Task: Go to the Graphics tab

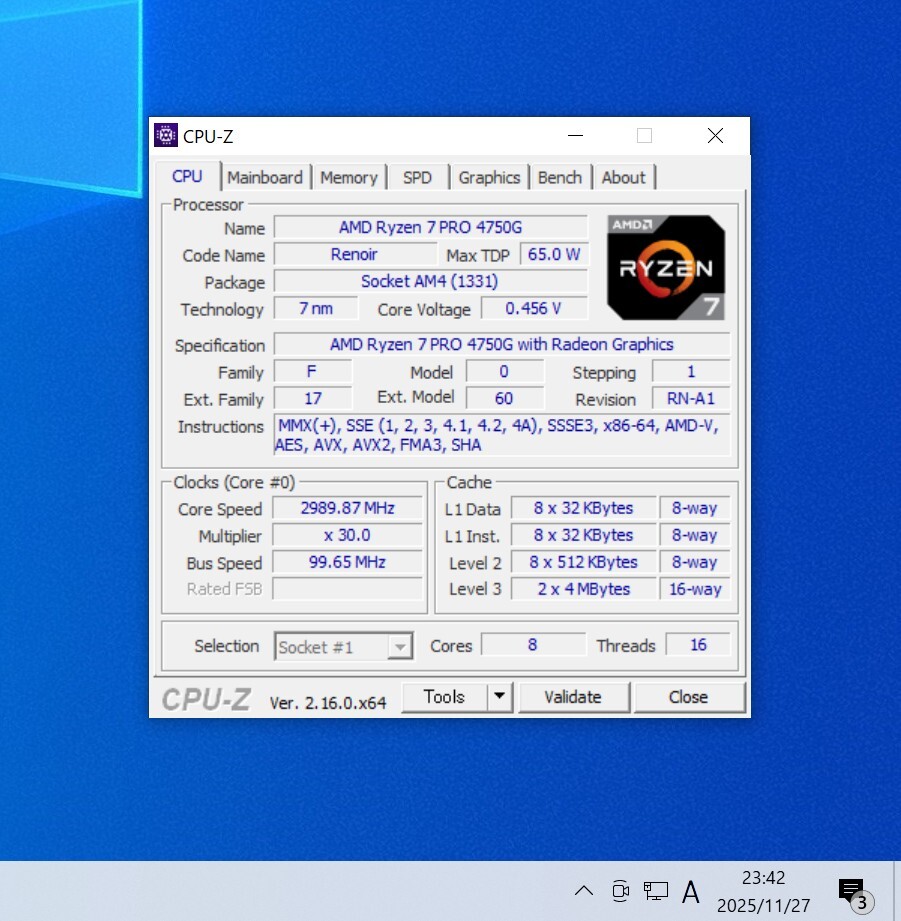Action: coord(489,177)
